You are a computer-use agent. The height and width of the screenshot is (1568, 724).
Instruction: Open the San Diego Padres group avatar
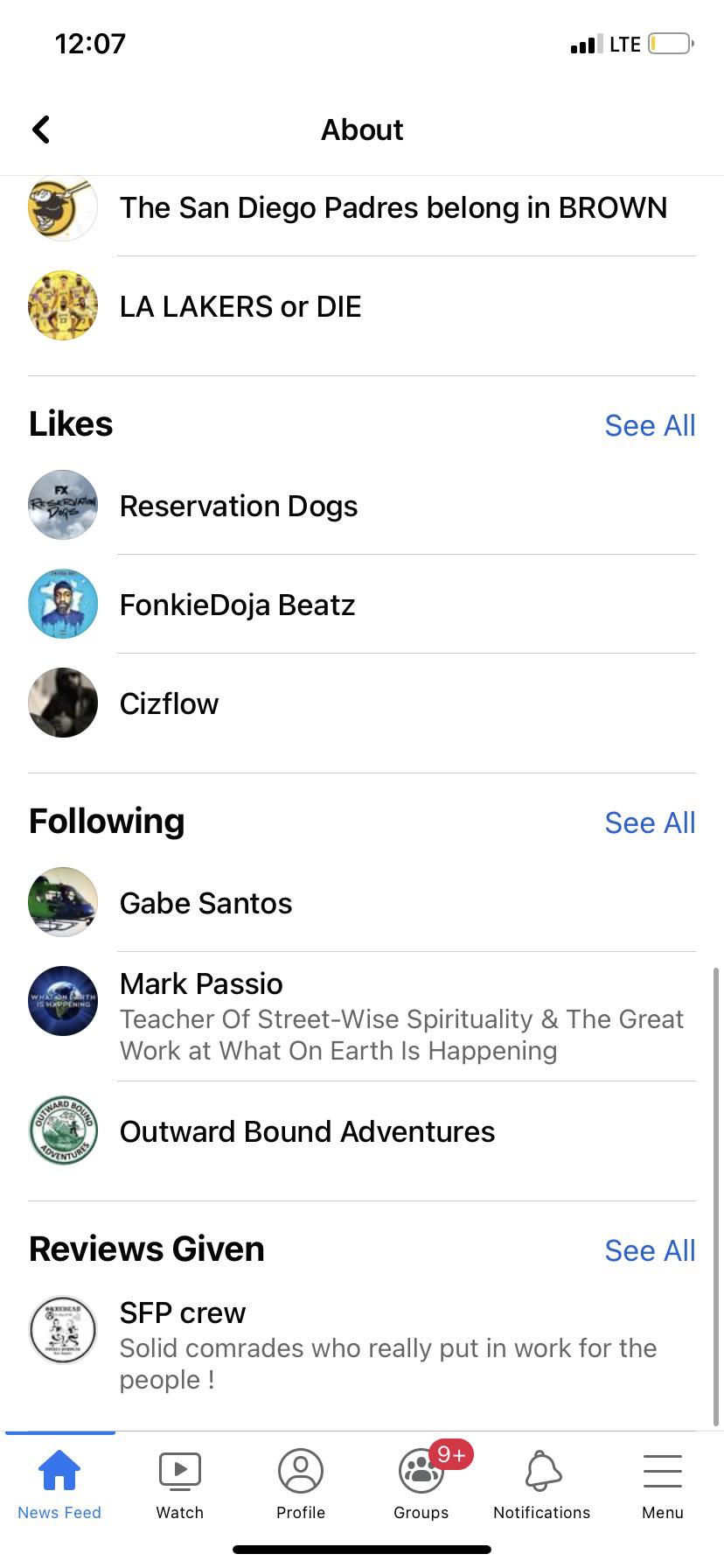pos(63,208)
